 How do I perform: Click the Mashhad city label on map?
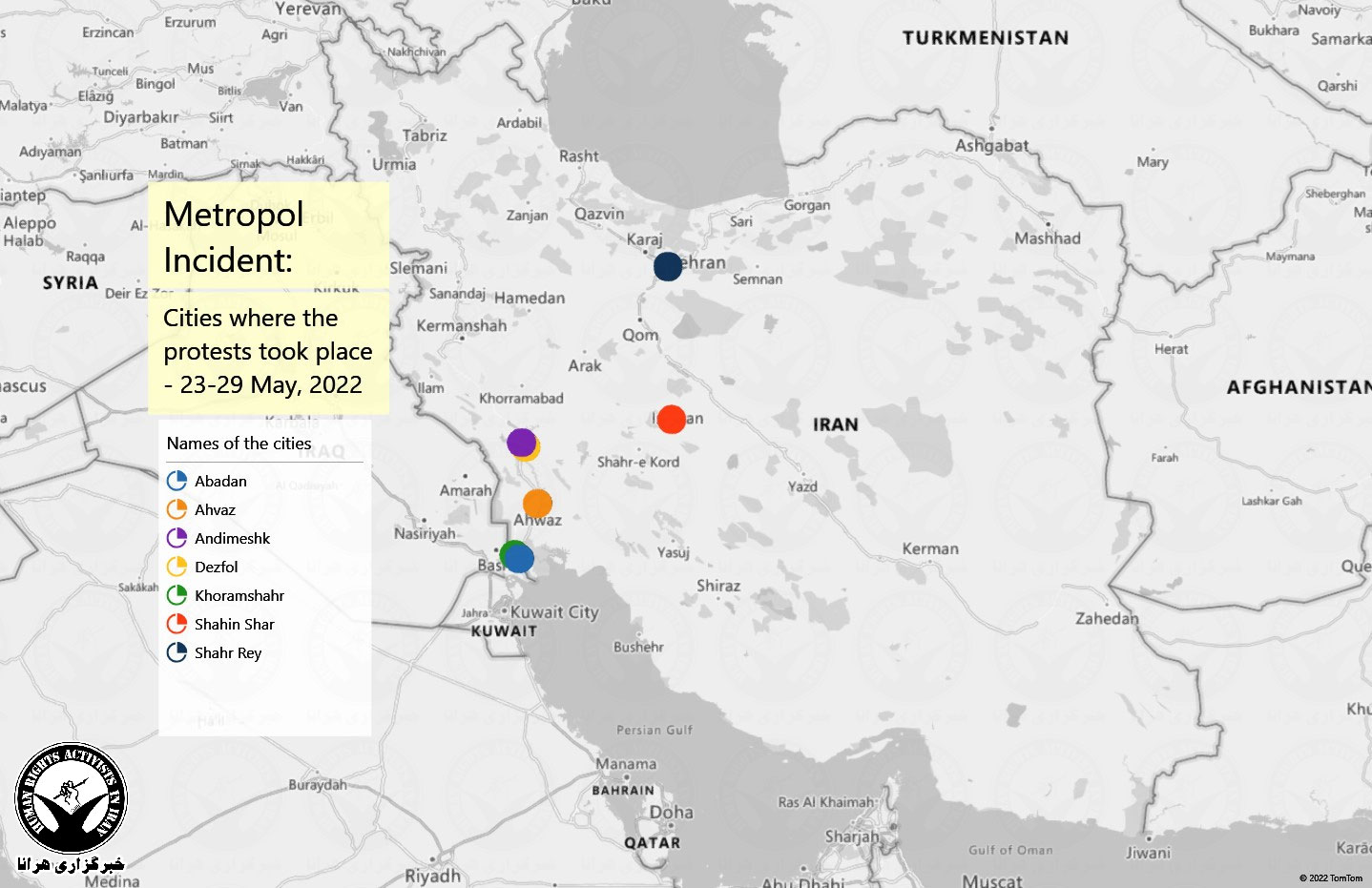point(1047,238)
